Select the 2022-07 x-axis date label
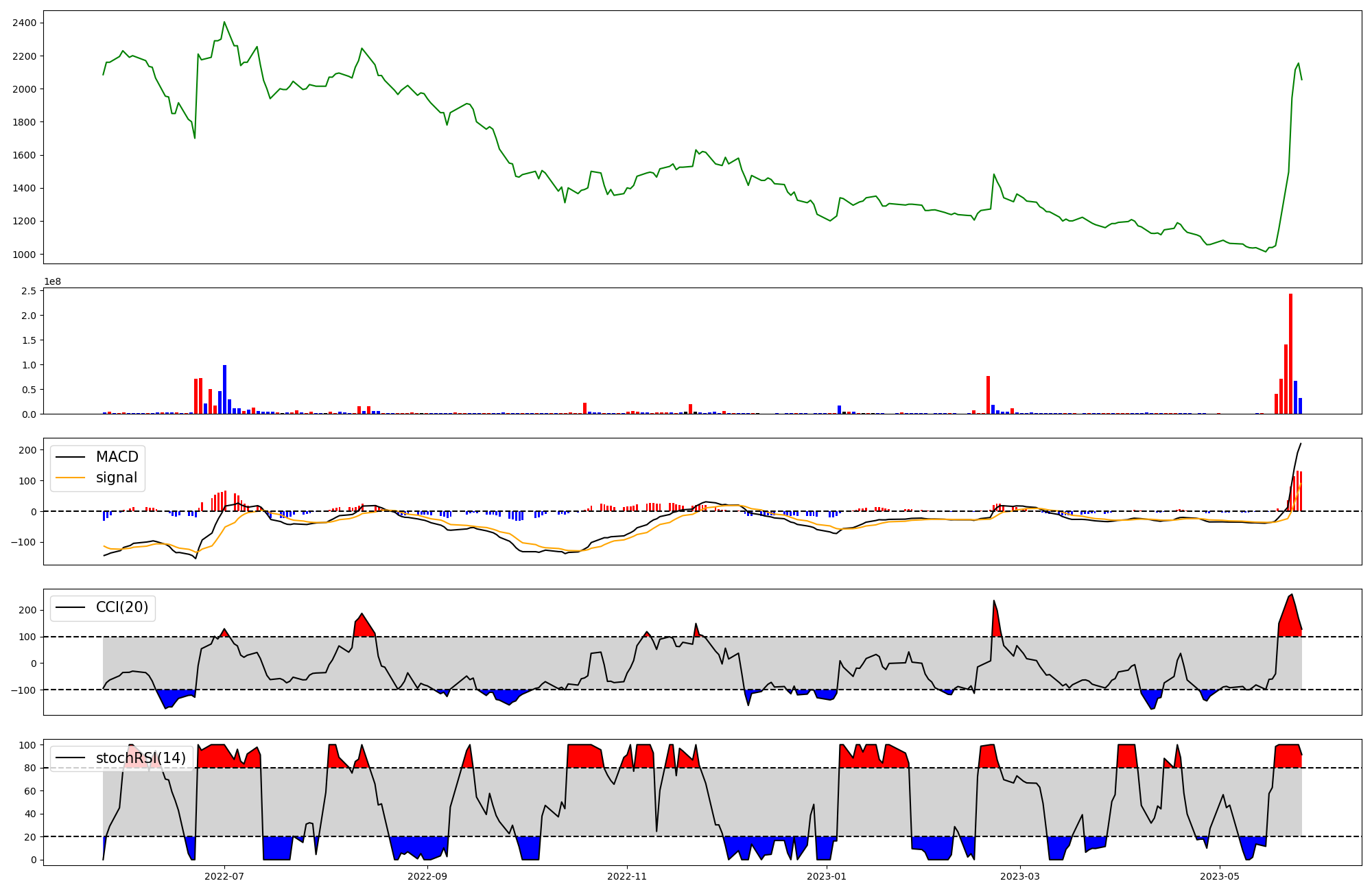 224,876
